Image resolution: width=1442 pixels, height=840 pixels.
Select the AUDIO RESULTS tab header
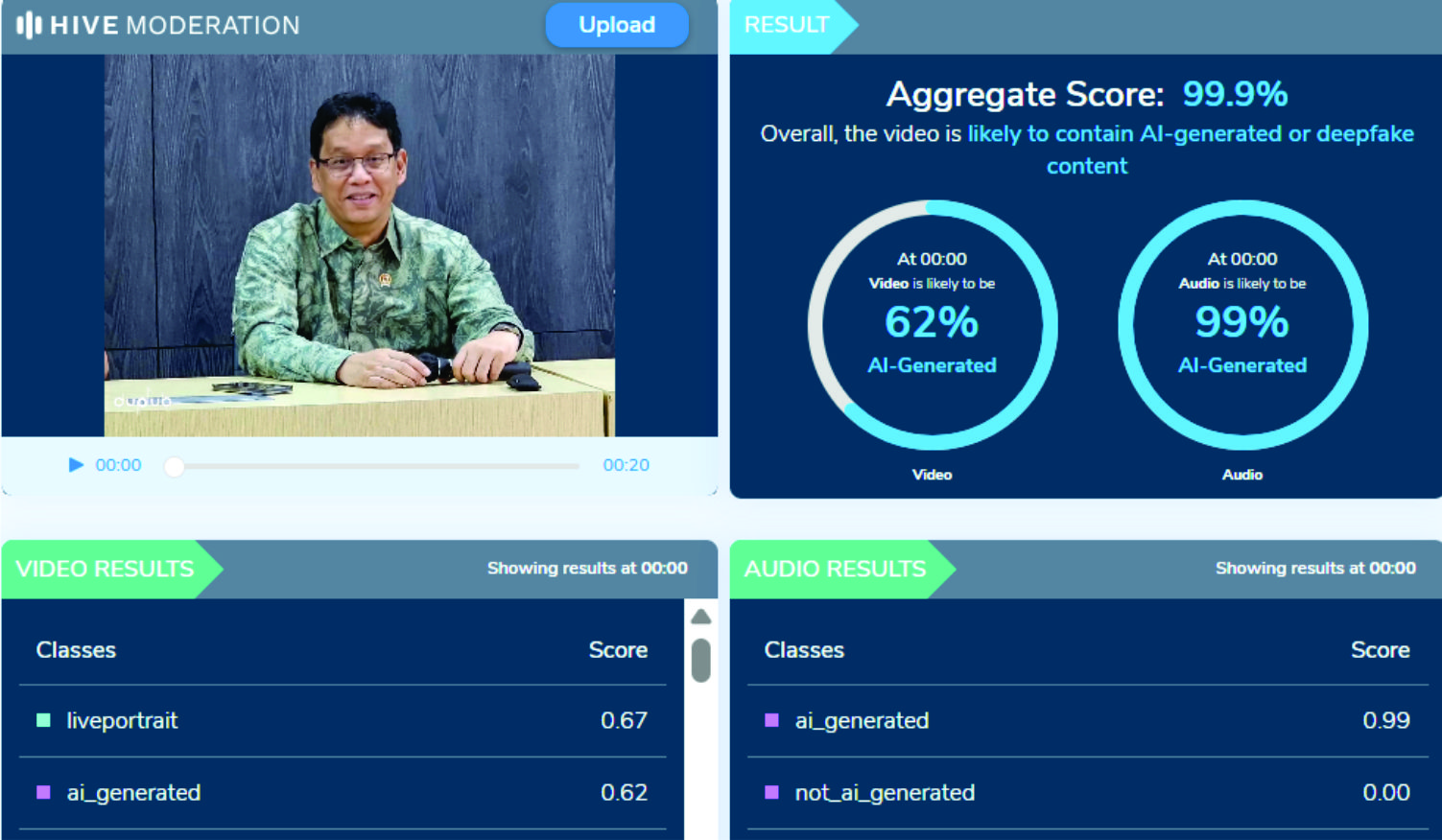pyautogui.click(x=835, y=569)
